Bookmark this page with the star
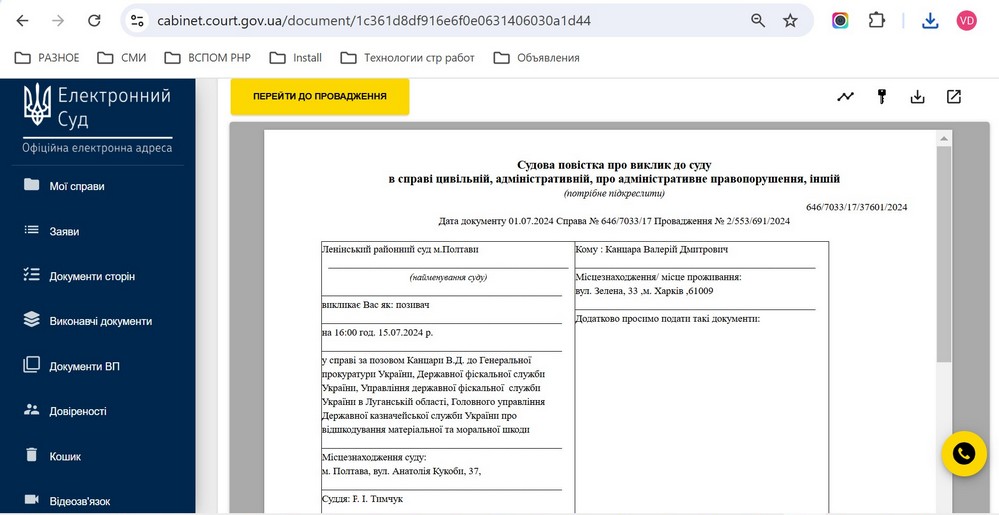 790,20
